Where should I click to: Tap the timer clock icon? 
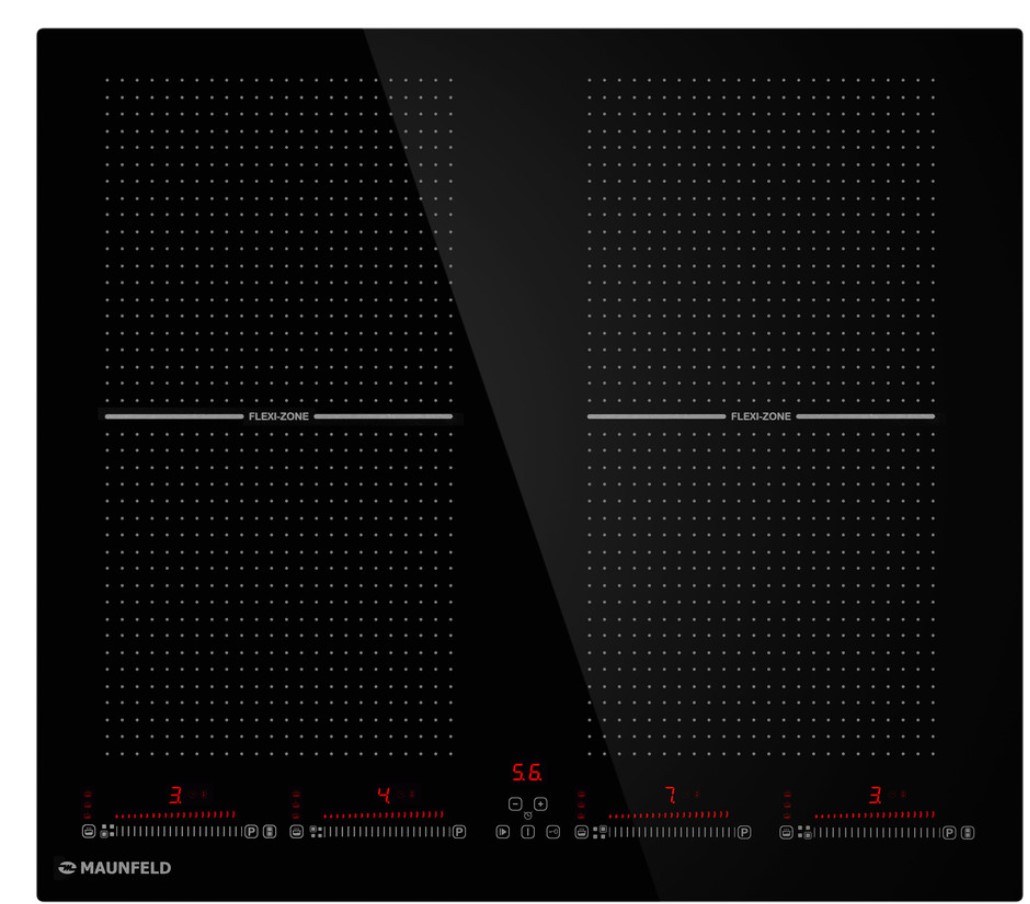click(x=527, y=816)
